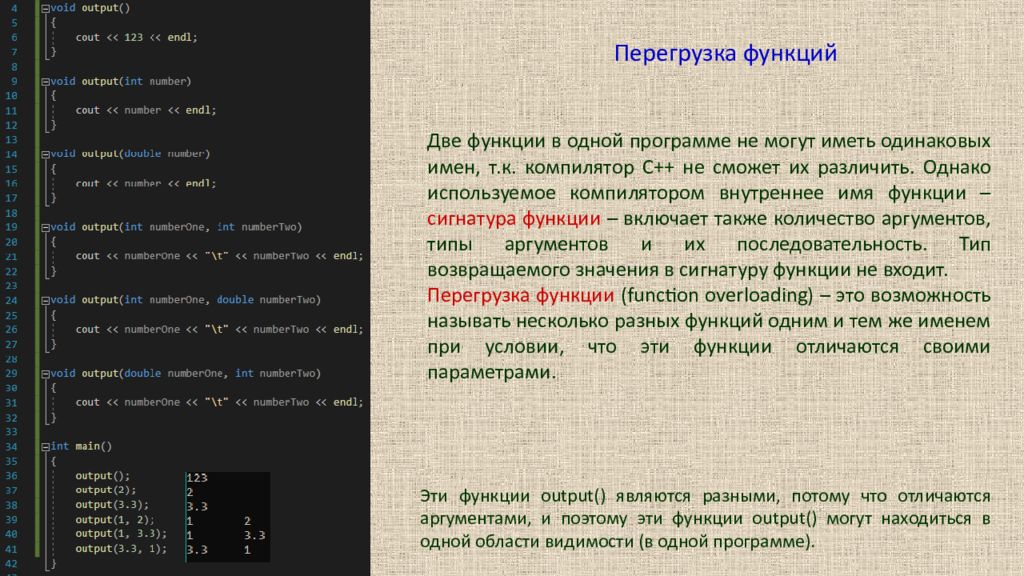Collapse output(int numberOne, double numberTwo) block
This screenshot has width=1024, height=576.
point(45,300)
